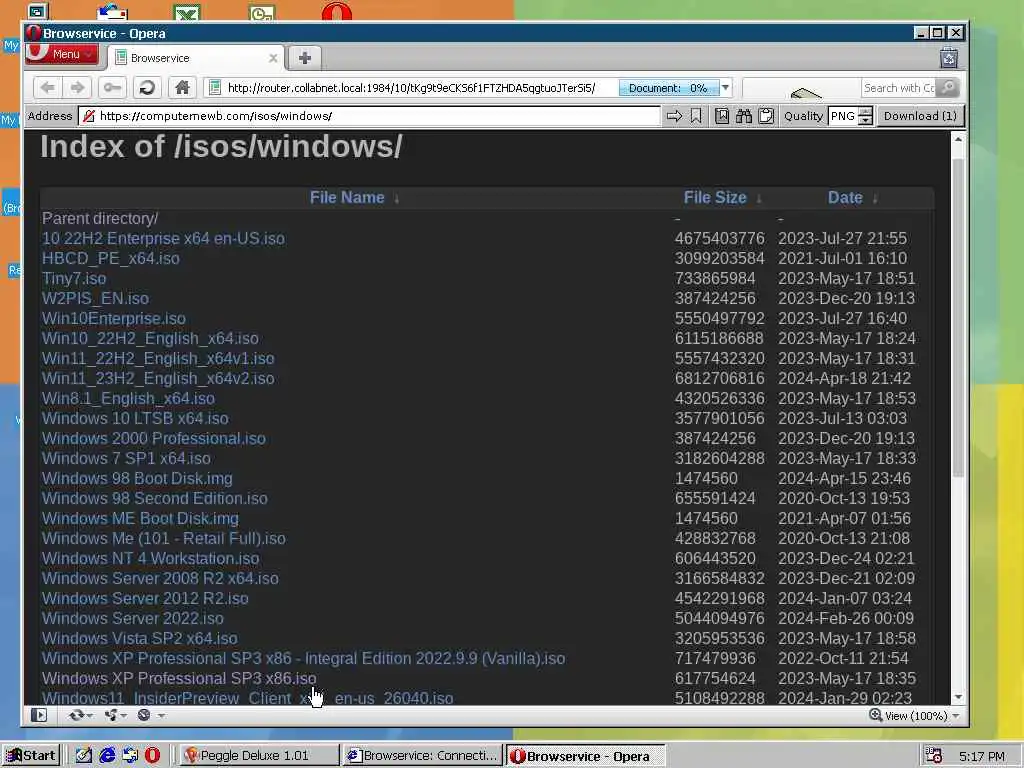Open Windows Vista SP2 x64.iso link
This screenshot has width=1024, height=768.
pos(140,639)
